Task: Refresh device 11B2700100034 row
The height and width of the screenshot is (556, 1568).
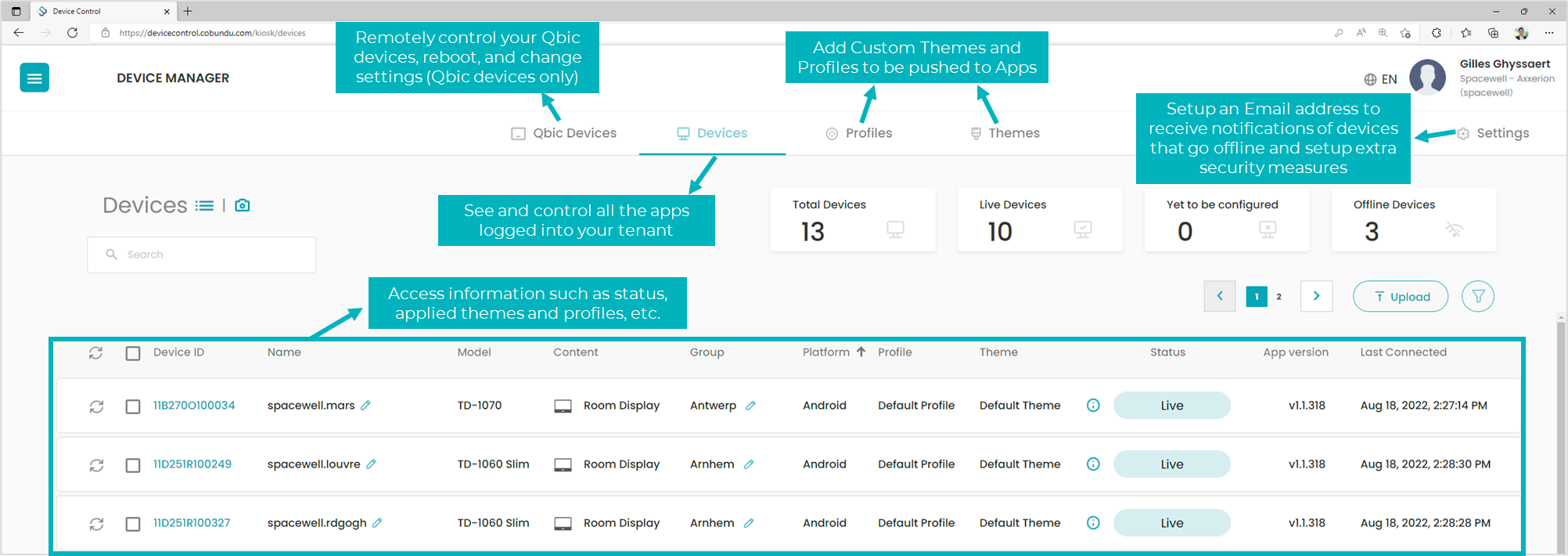Action: 96,406
